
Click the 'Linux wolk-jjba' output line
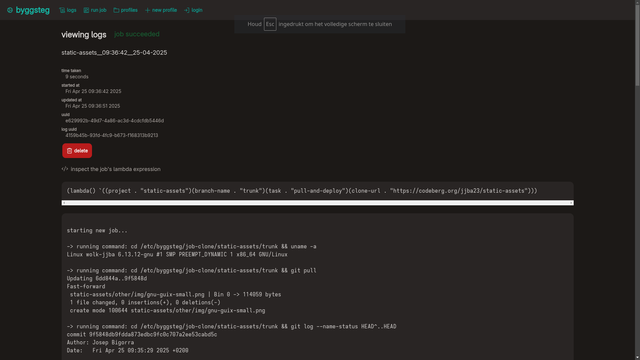point(177,255)
